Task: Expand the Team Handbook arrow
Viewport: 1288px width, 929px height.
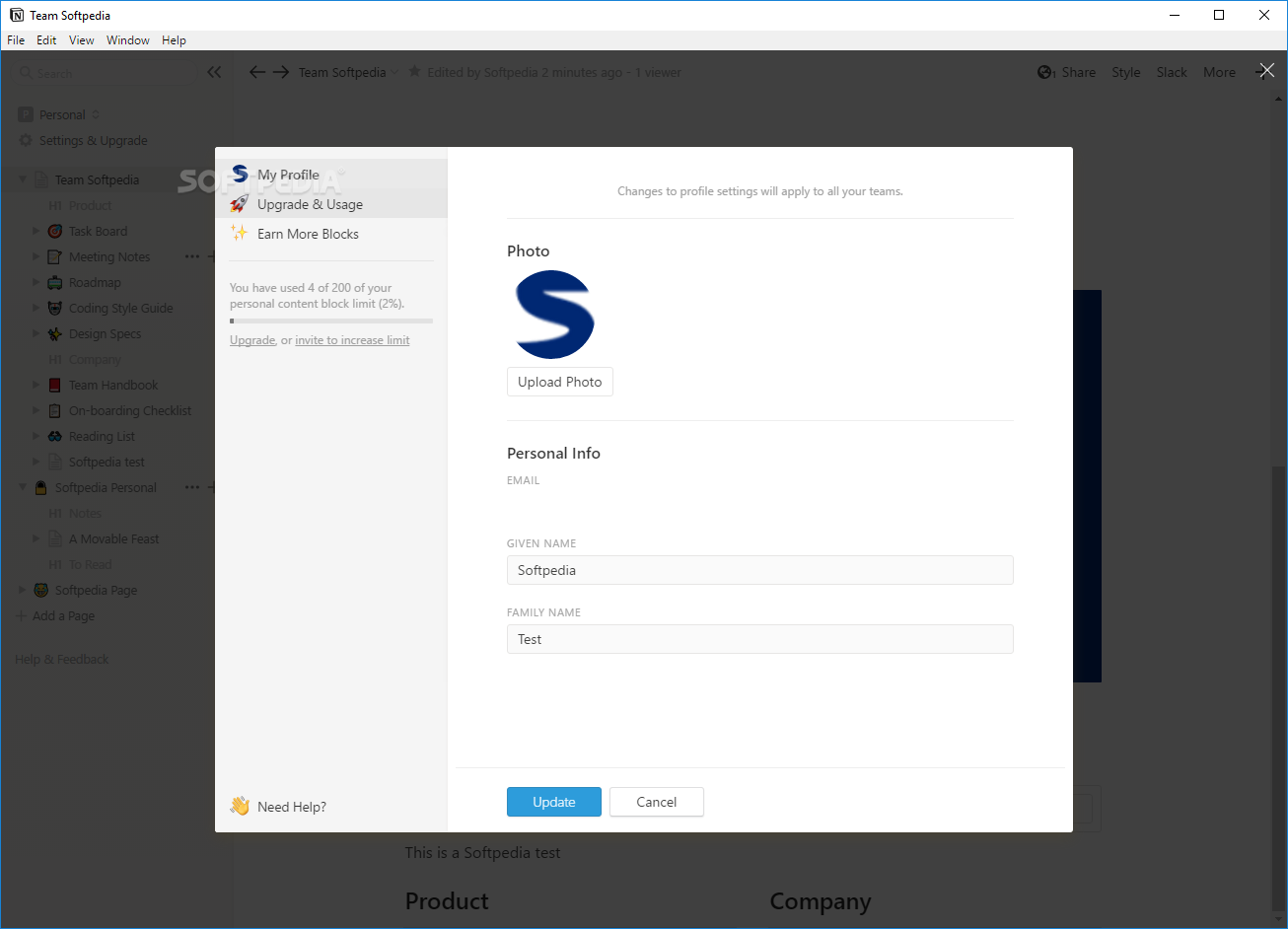Action: (x=36, y=385)
